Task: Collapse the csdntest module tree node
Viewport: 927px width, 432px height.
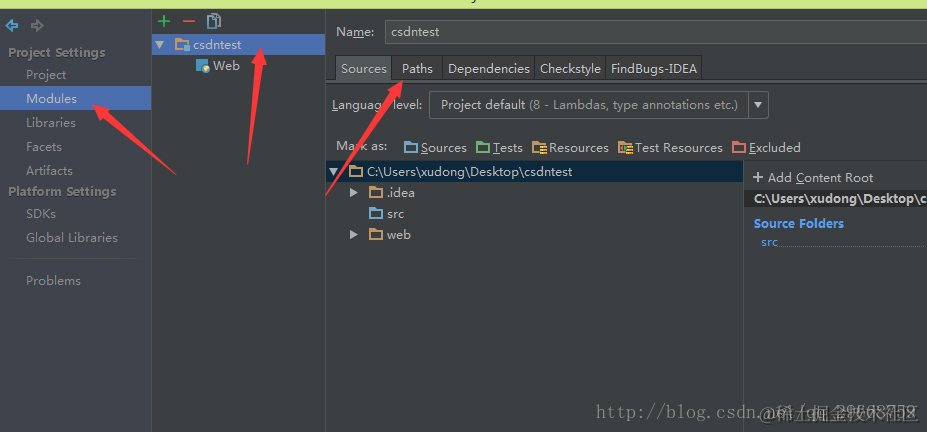Action: [160, 44]
